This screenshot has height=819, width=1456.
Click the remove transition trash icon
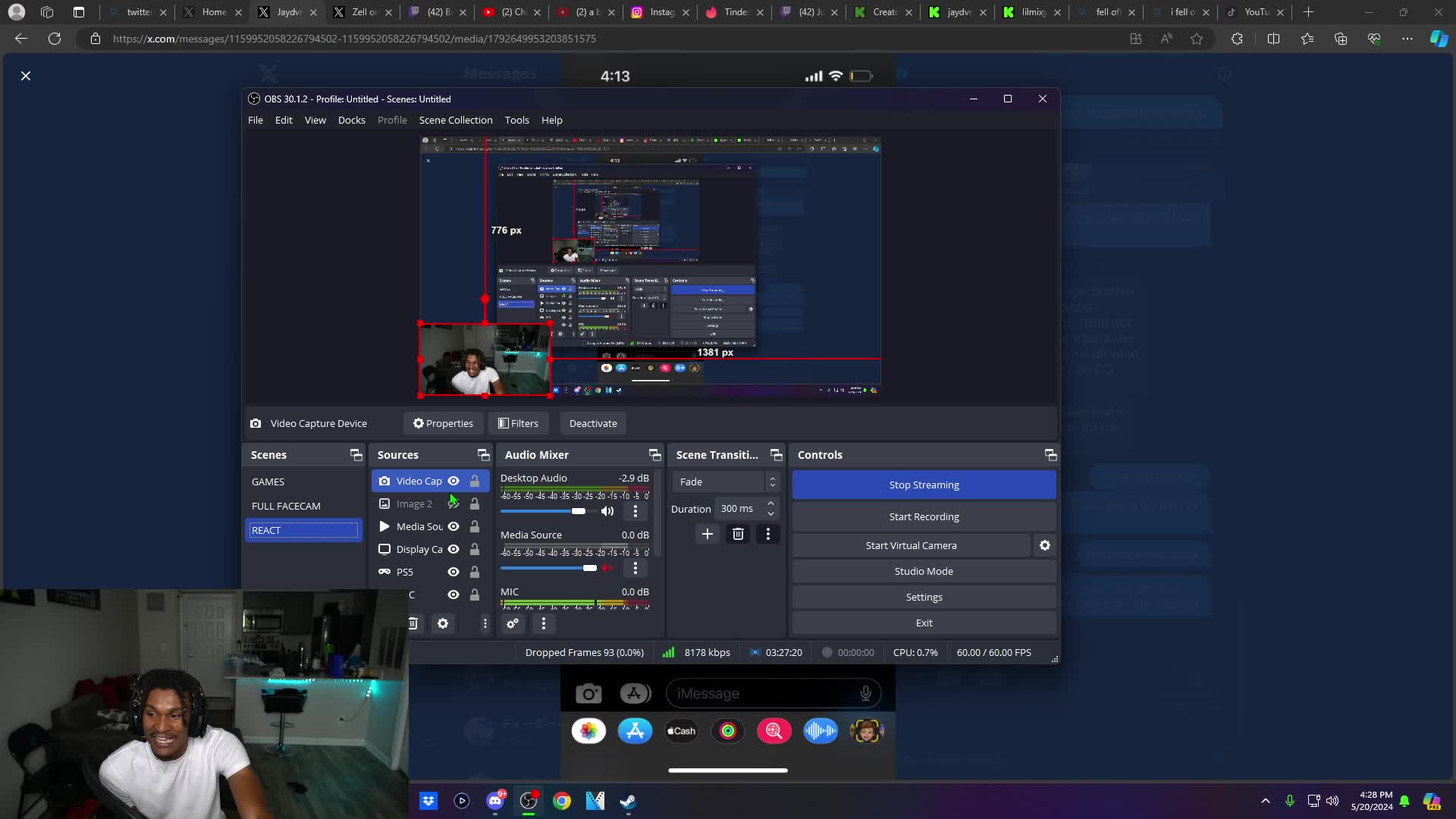737,534
